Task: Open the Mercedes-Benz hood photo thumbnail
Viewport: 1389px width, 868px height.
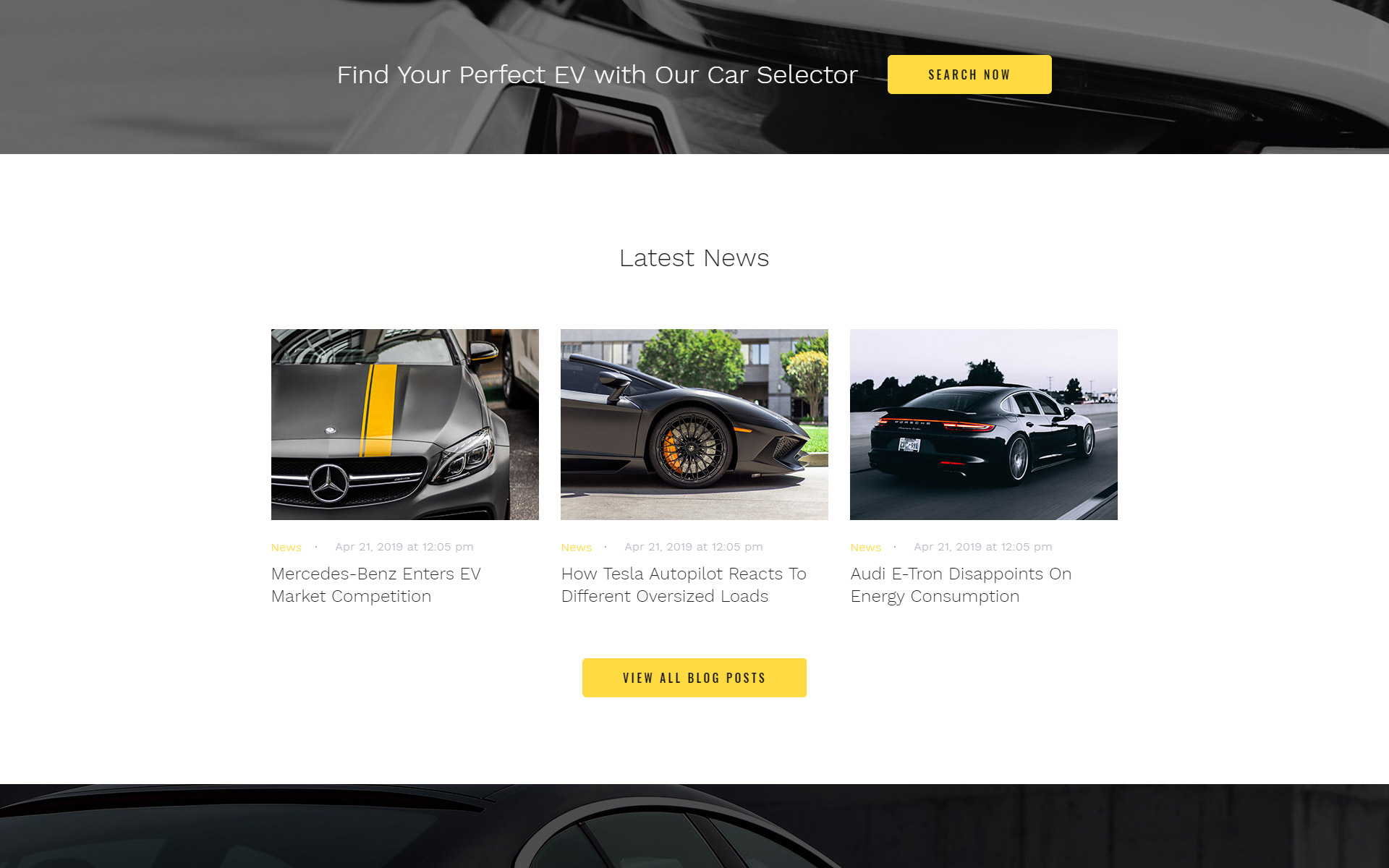Action: 405,425
